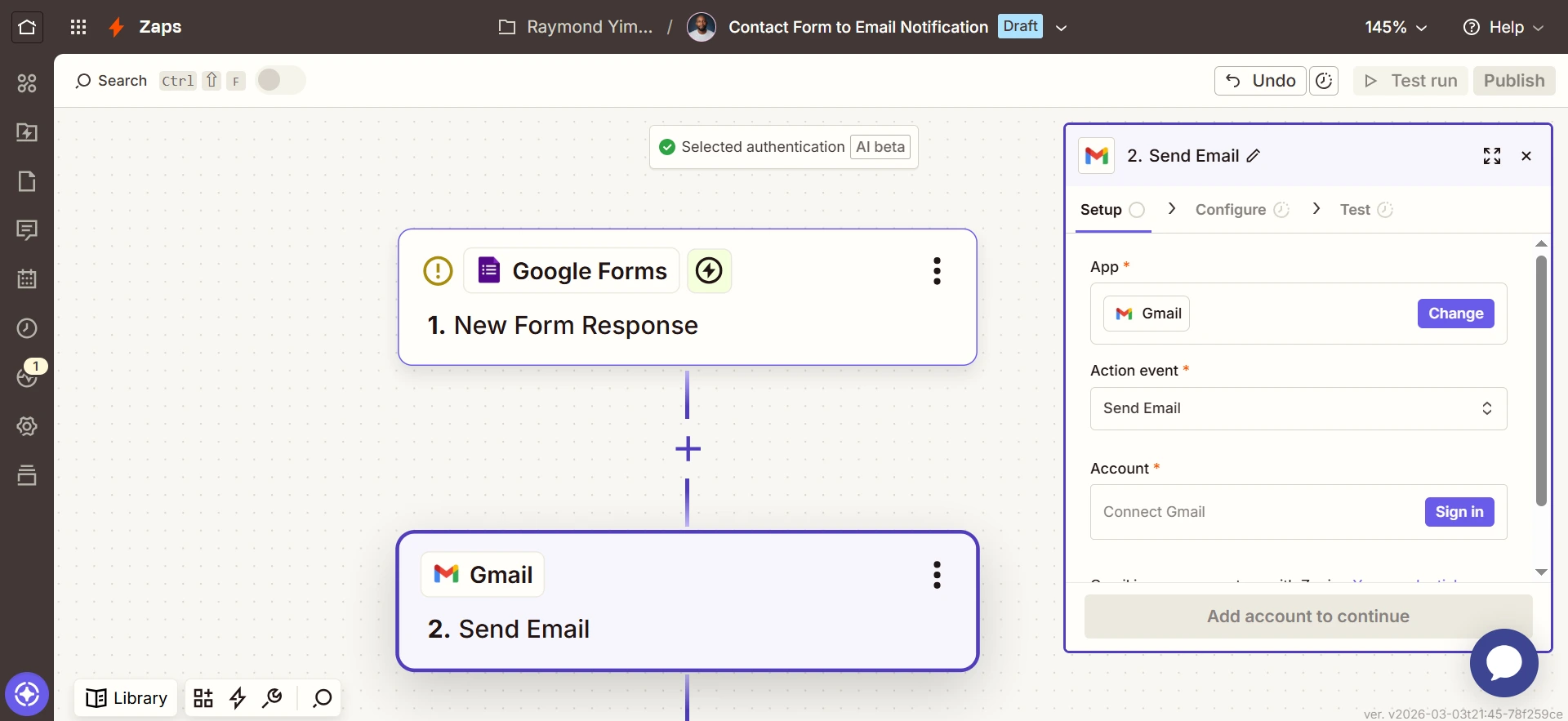The width and height of the screenshot is (1568, 721).
Task: Click the Google Forms warning status icon
Action: click(438, 271)
